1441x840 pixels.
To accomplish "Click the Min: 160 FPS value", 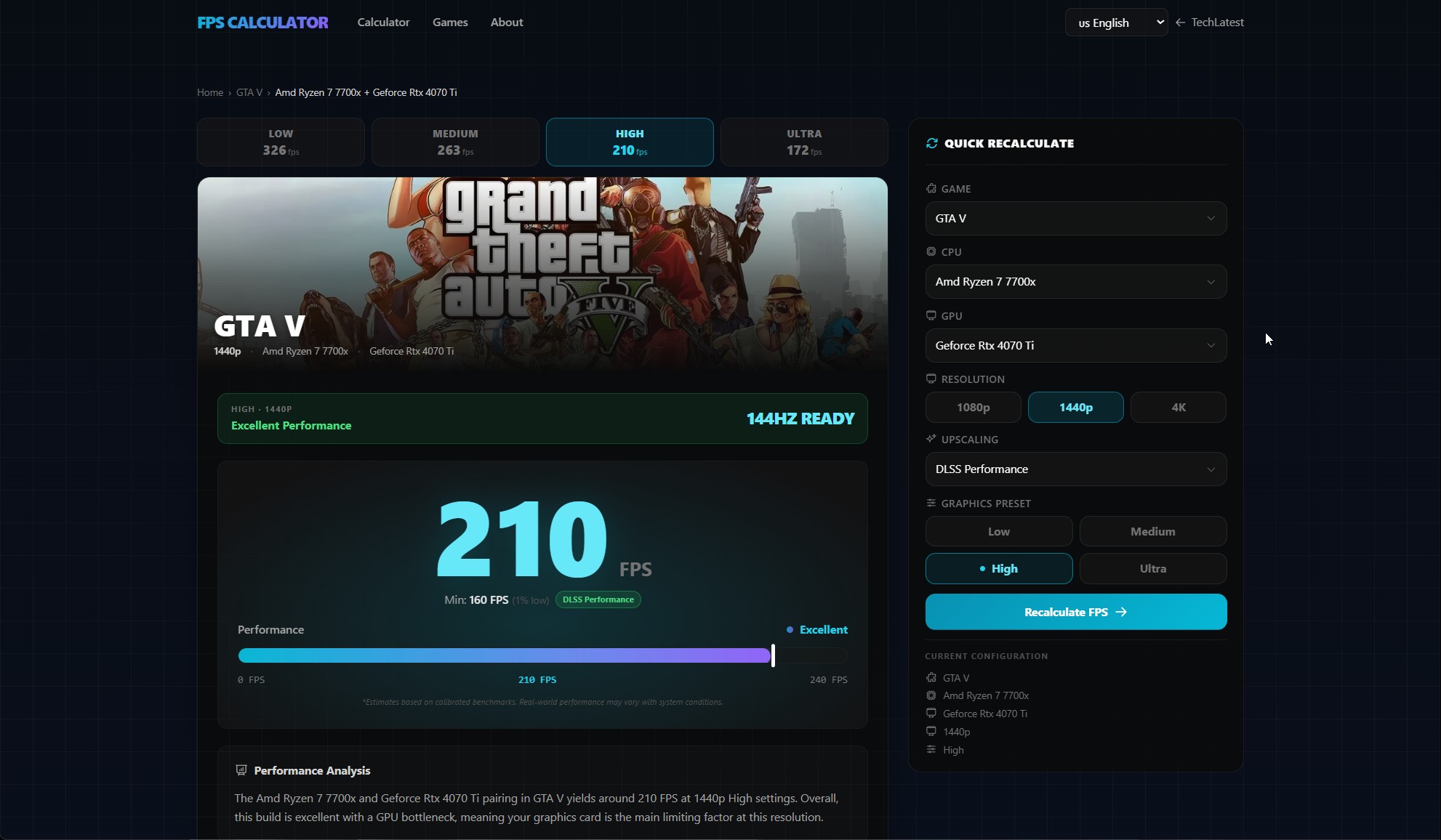I will pyautogui.click(x=476, y=600).
